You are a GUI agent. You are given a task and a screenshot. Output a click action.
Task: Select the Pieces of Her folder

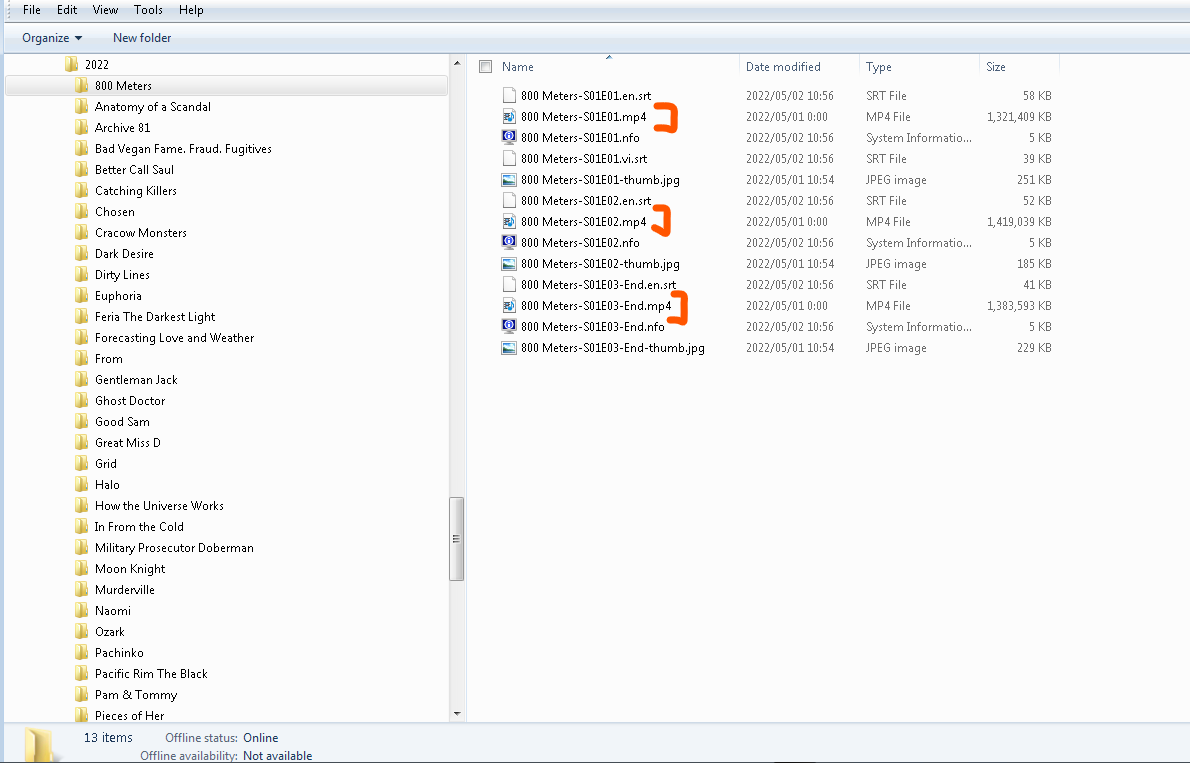(129, 715)
